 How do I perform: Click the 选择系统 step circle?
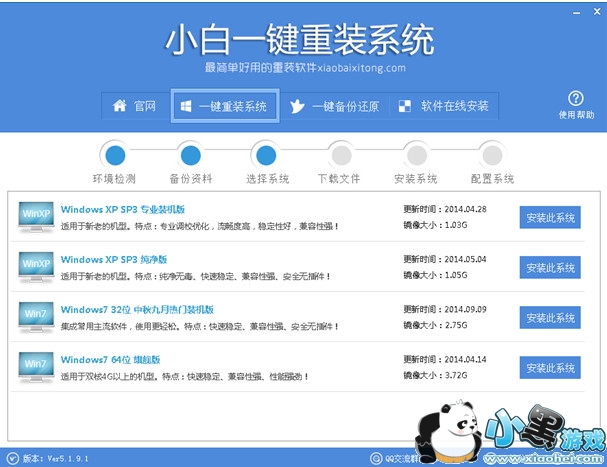click(x=266, y=156)
